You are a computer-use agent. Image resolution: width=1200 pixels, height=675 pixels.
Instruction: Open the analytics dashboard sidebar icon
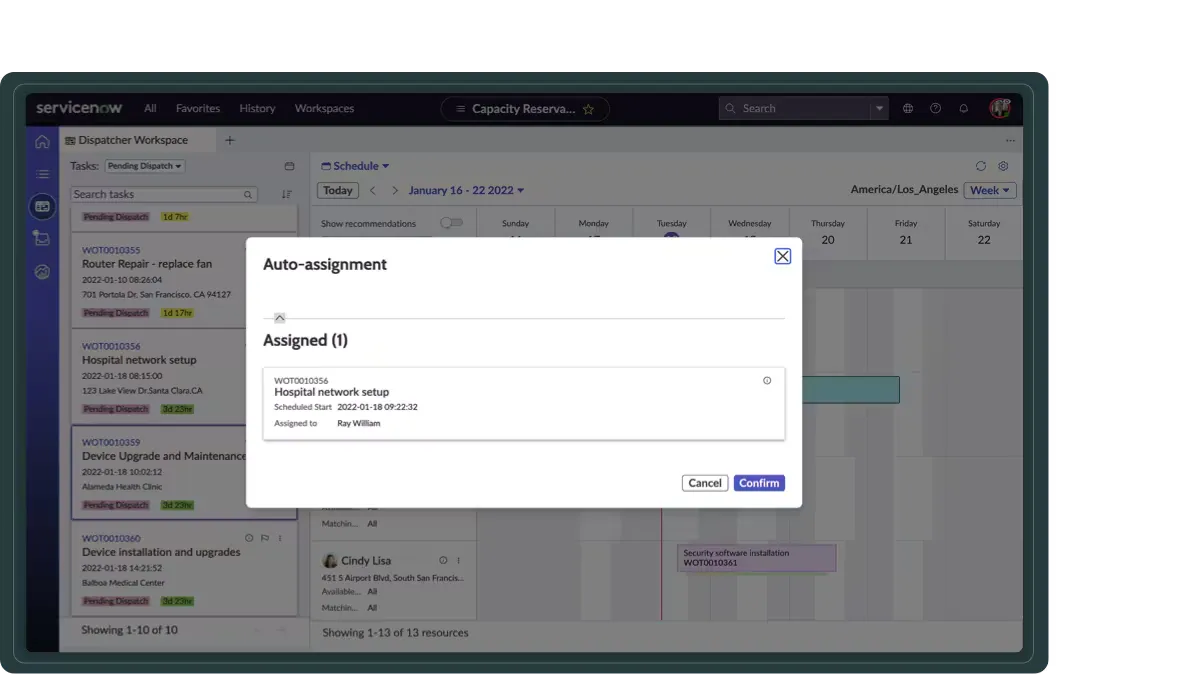pyautogui.click(x=42, y=271)
